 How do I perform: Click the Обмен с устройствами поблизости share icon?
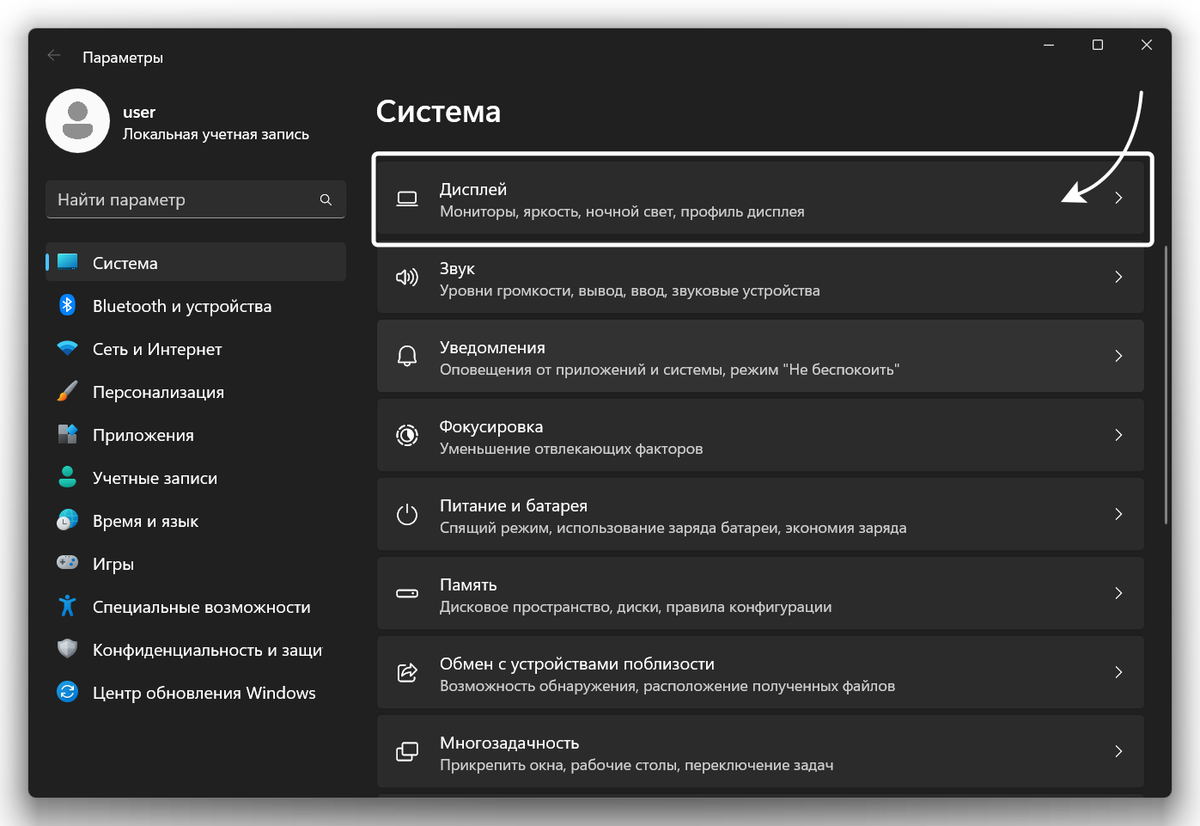[x=407, y=672]
